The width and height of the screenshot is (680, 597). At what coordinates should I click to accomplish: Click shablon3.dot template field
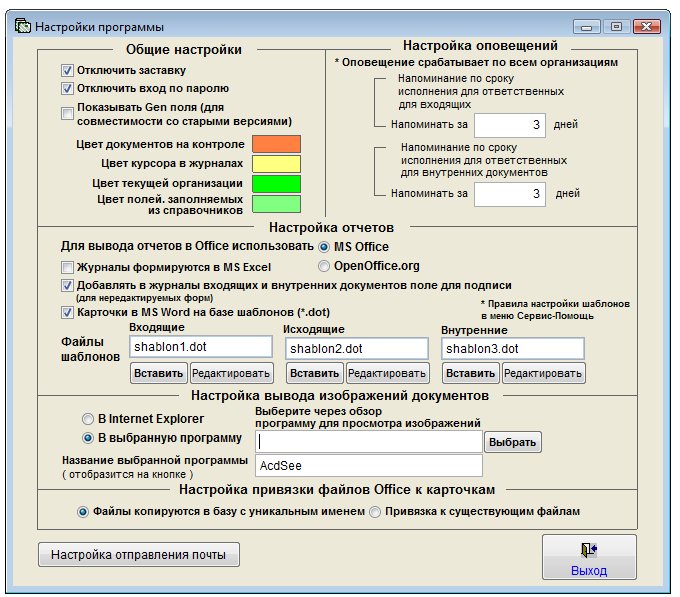(513, 349)
